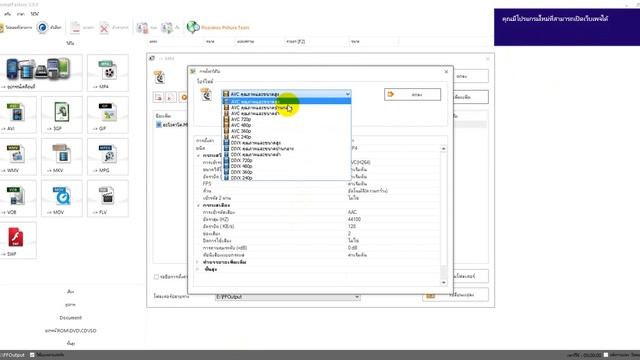The height and width of the screenshot is (360, 640).
Task: Choose the GIF conversion tile
Action: tap(108, 115)
